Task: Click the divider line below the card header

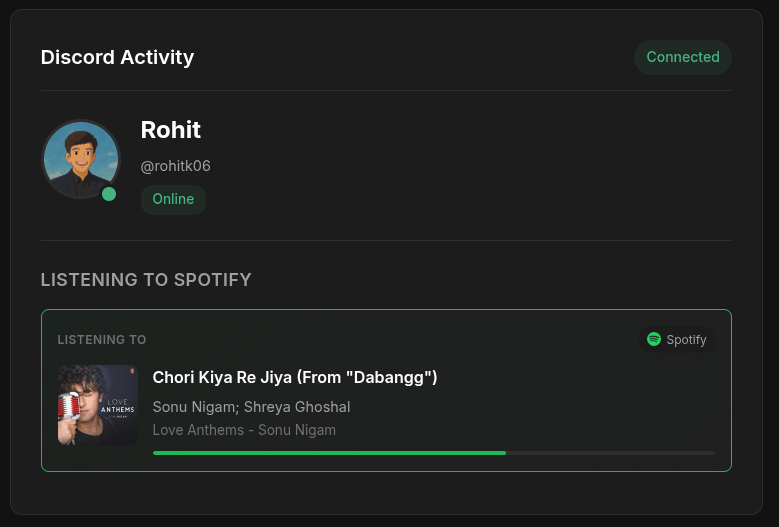Action: [x=386, y=91]
